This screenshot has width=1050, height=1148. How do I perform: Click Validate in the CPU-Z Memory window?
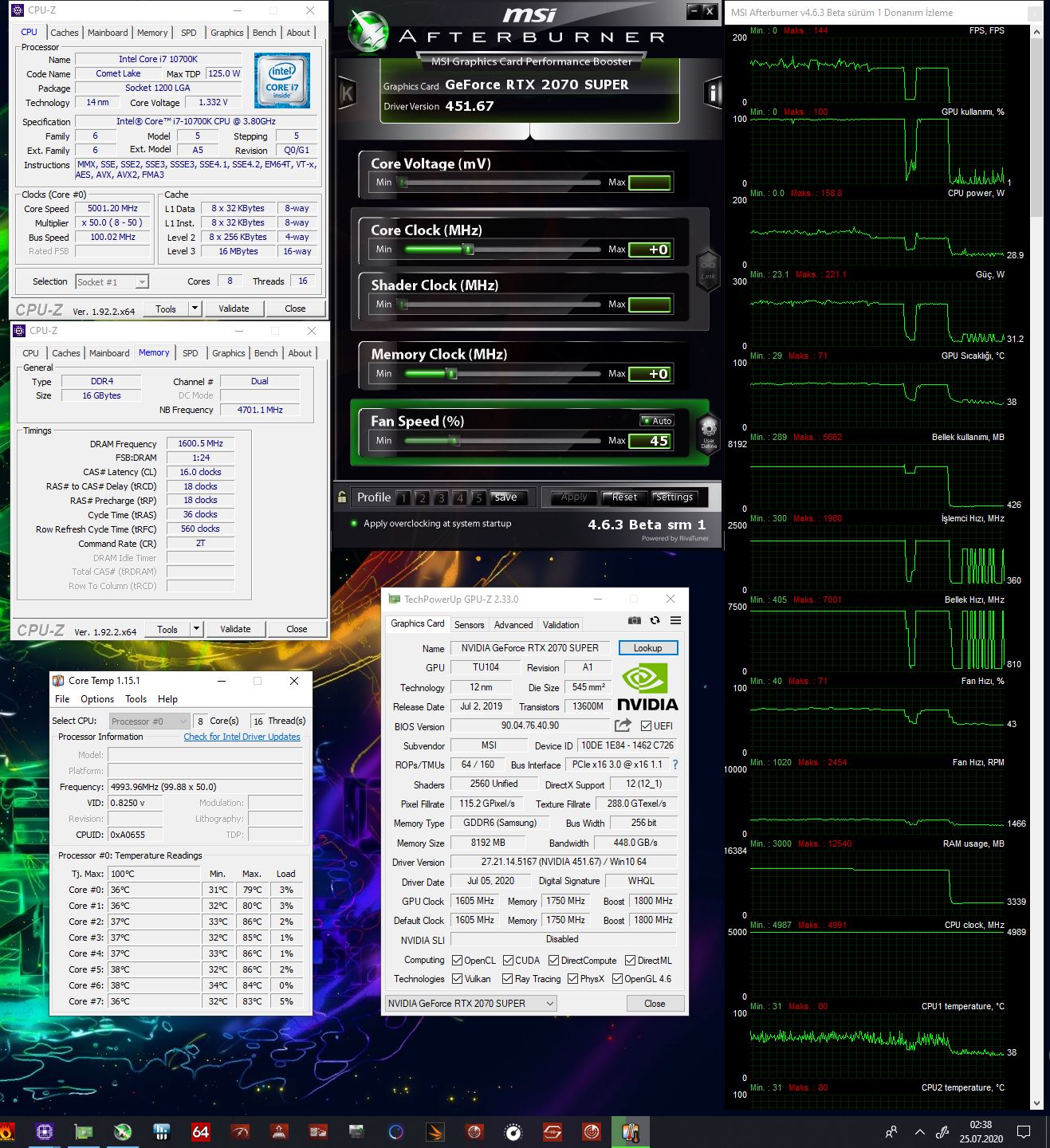(235, 629)
